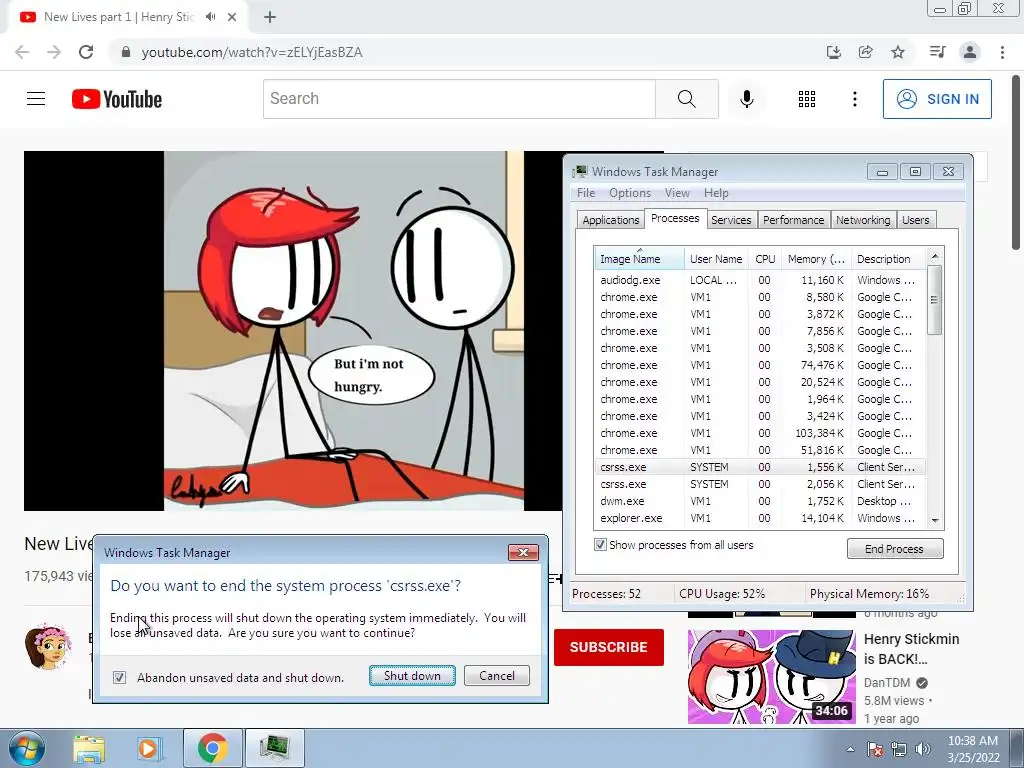The image size is (1024, 768).
Task: Switch to the Services tab
Action: pyautogui.click(x=731, y=220)
